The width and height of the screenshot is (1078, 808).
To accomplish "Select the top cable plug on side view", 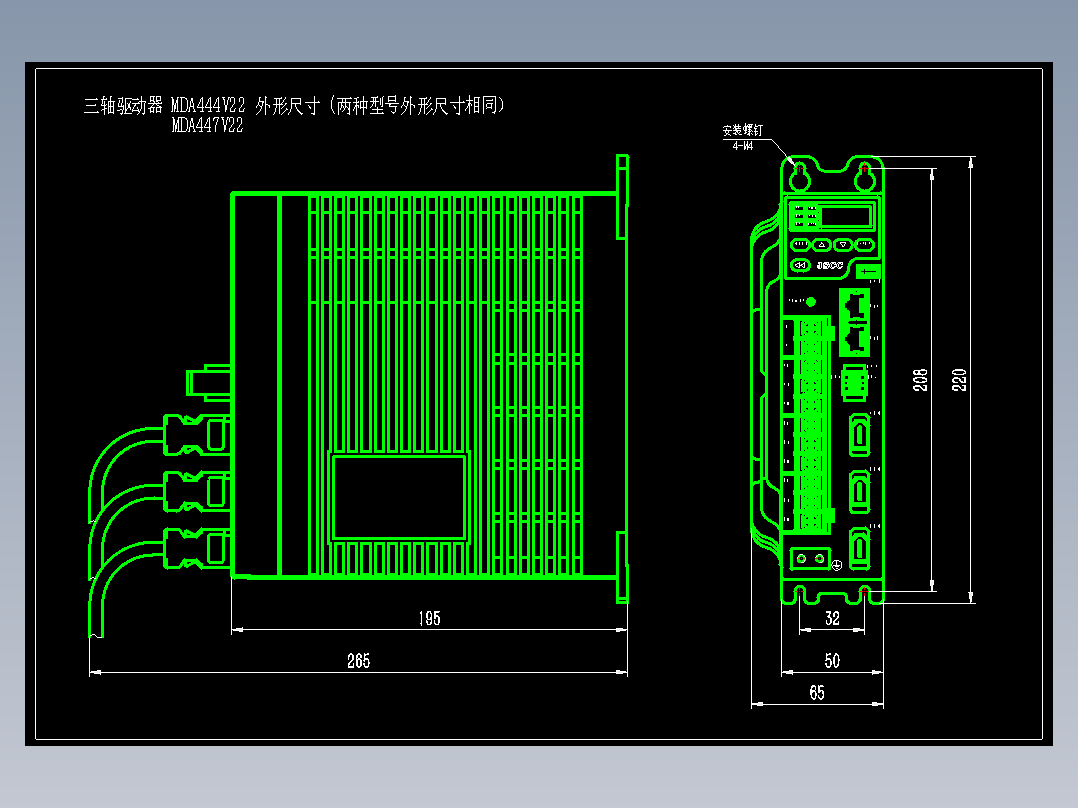I will tap(197, 435).
